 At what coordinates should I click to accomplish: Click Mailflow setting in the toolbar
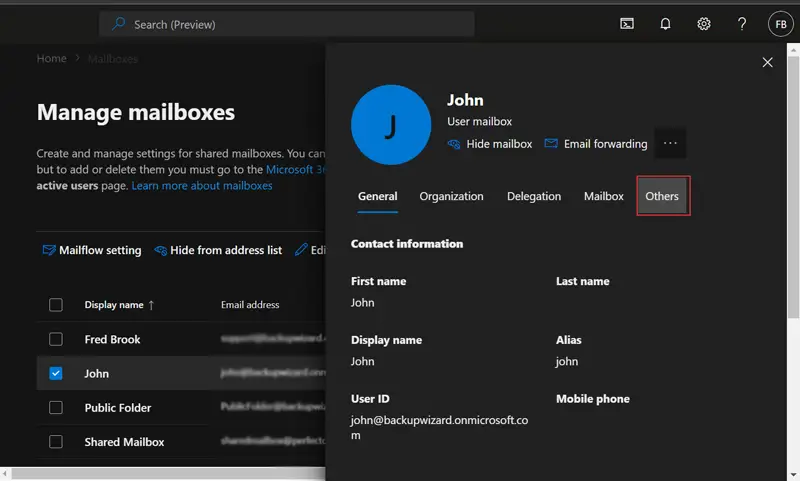91,250
